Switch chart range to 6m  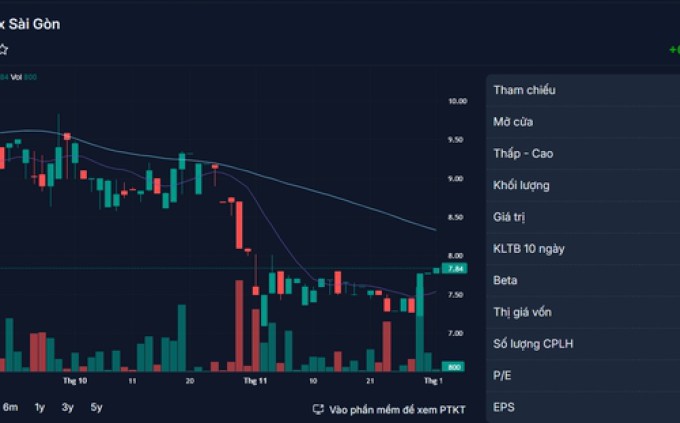[10, 407]
